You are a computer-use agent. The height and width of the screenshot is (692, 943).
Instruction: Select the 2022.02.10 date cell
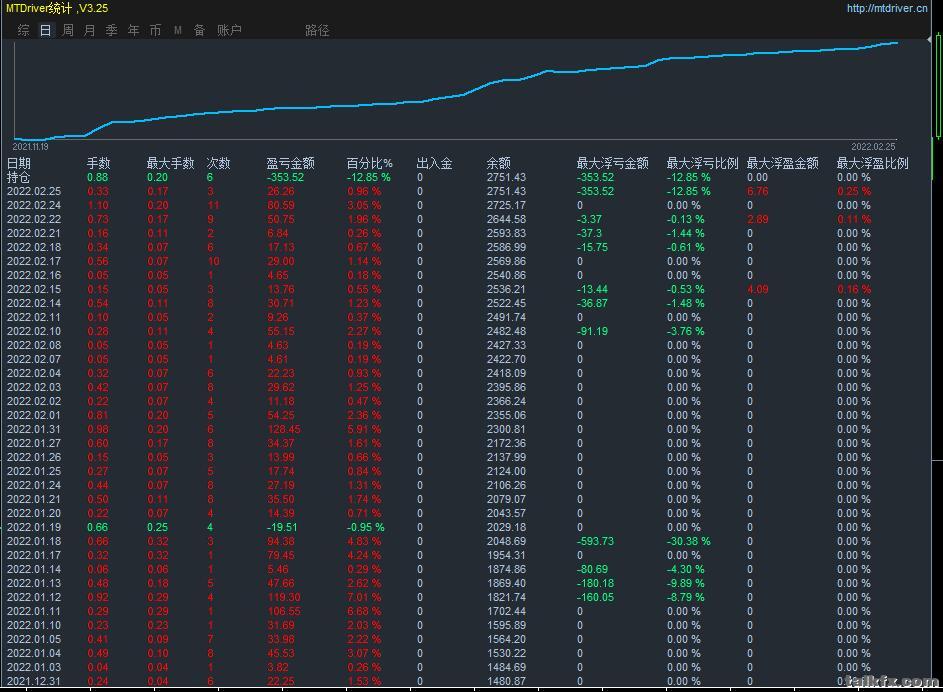pos(34,331)
